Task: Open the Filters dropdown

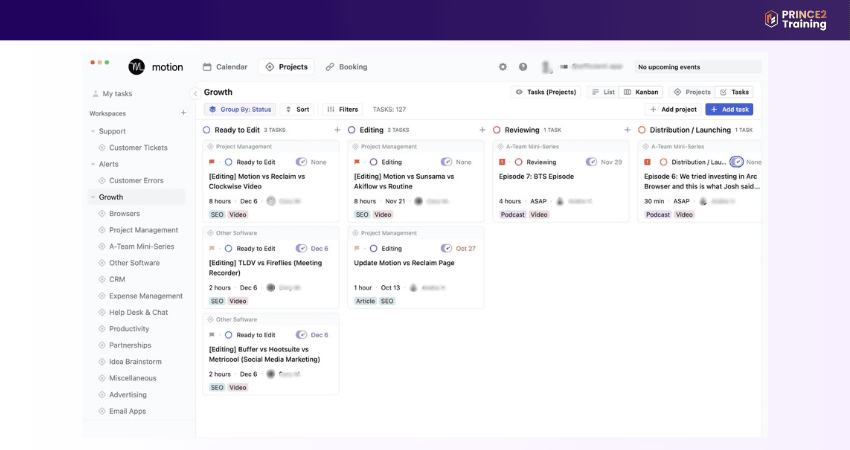Action: click(x=343, y=109)
